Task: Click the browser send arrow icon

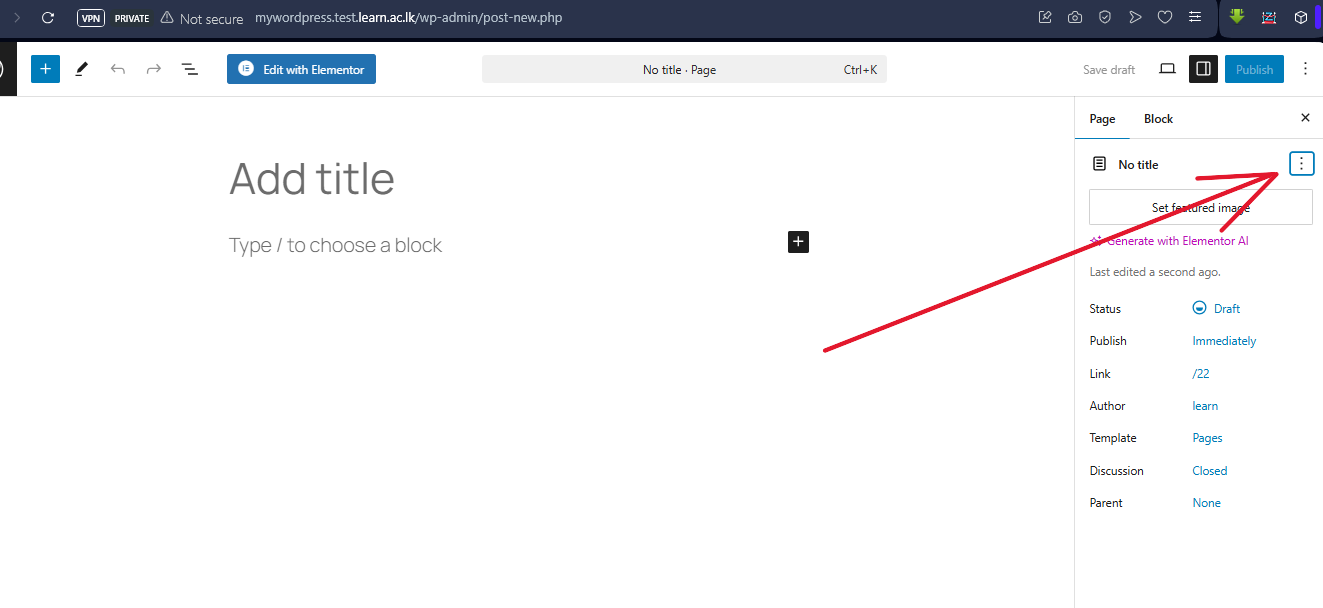Action: click(x=1135, y=17)
